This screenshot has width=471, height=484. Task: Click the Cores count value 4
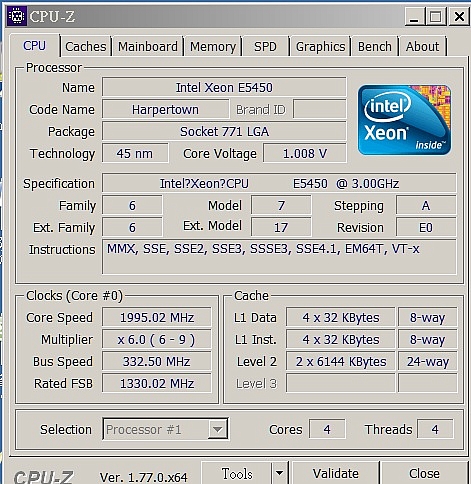coord(327,429)
